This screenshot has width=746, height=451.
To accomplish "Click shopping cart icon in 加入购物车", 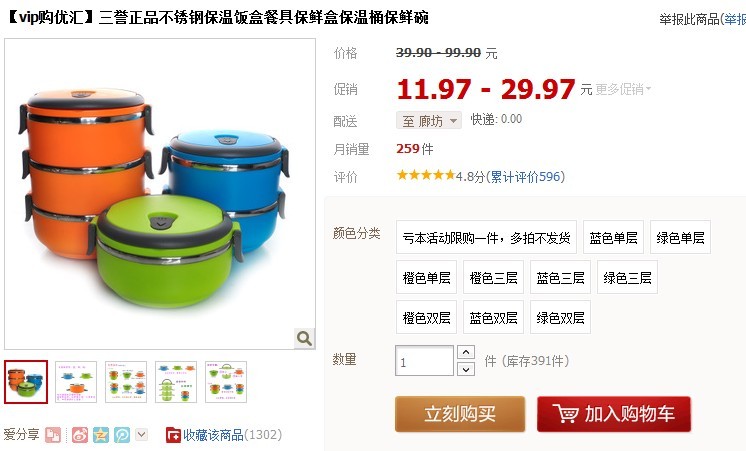I will [x=565, y=414].
